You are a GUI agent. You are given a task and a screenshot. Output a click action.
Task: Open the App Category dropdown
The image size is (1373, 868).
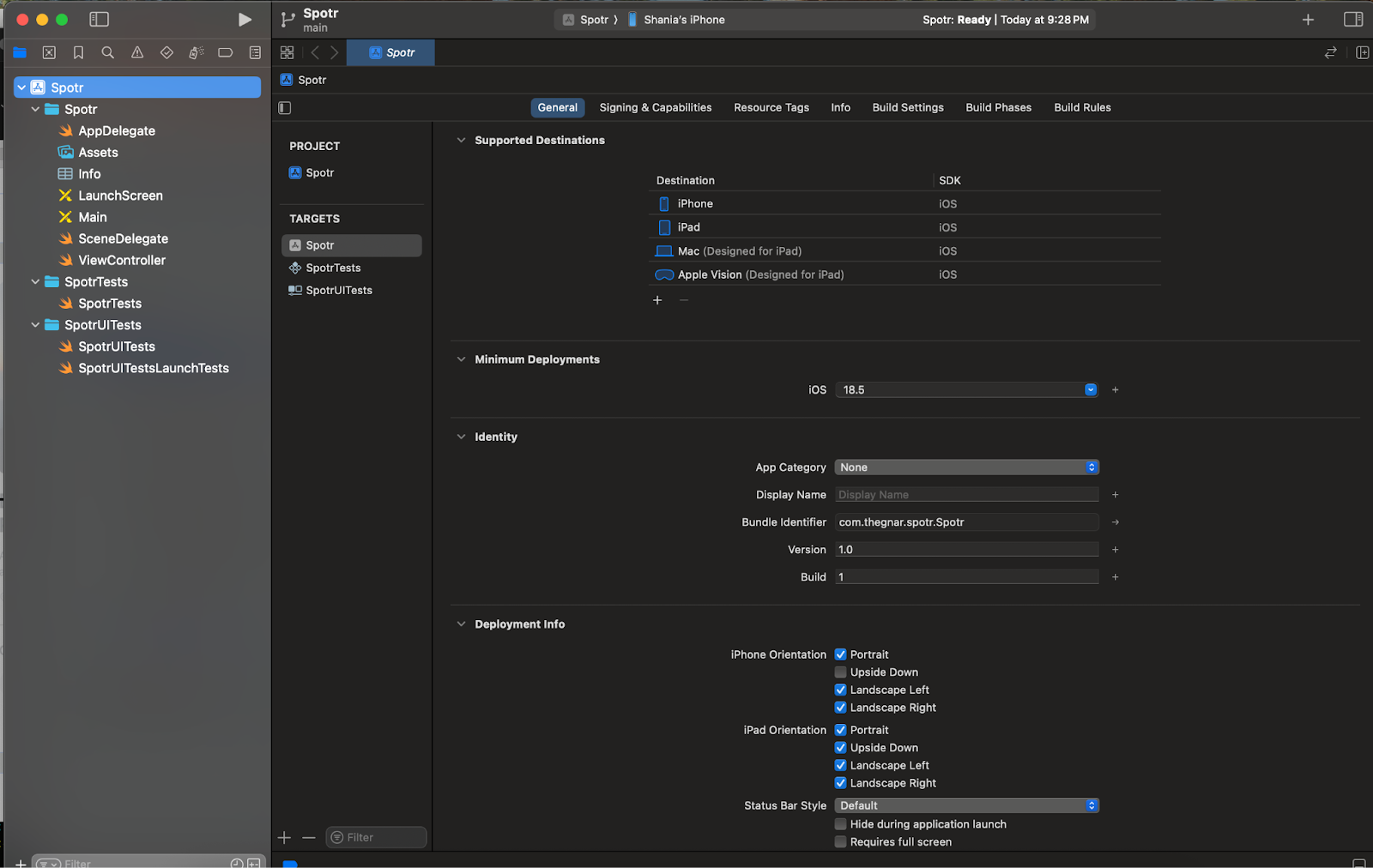tap(967, 467)
